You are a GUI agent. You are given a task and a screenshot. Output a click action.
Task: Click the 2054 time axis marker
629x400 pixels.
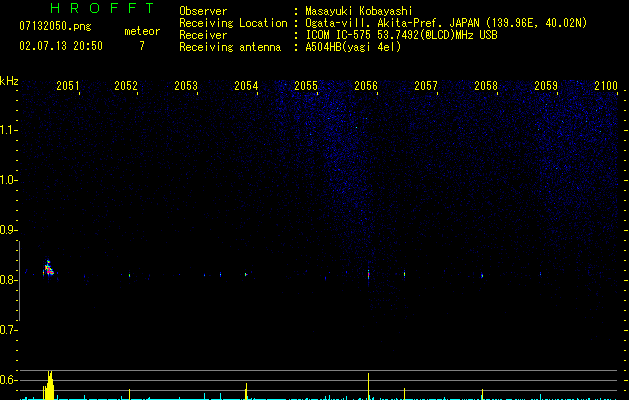coord(246,86)
